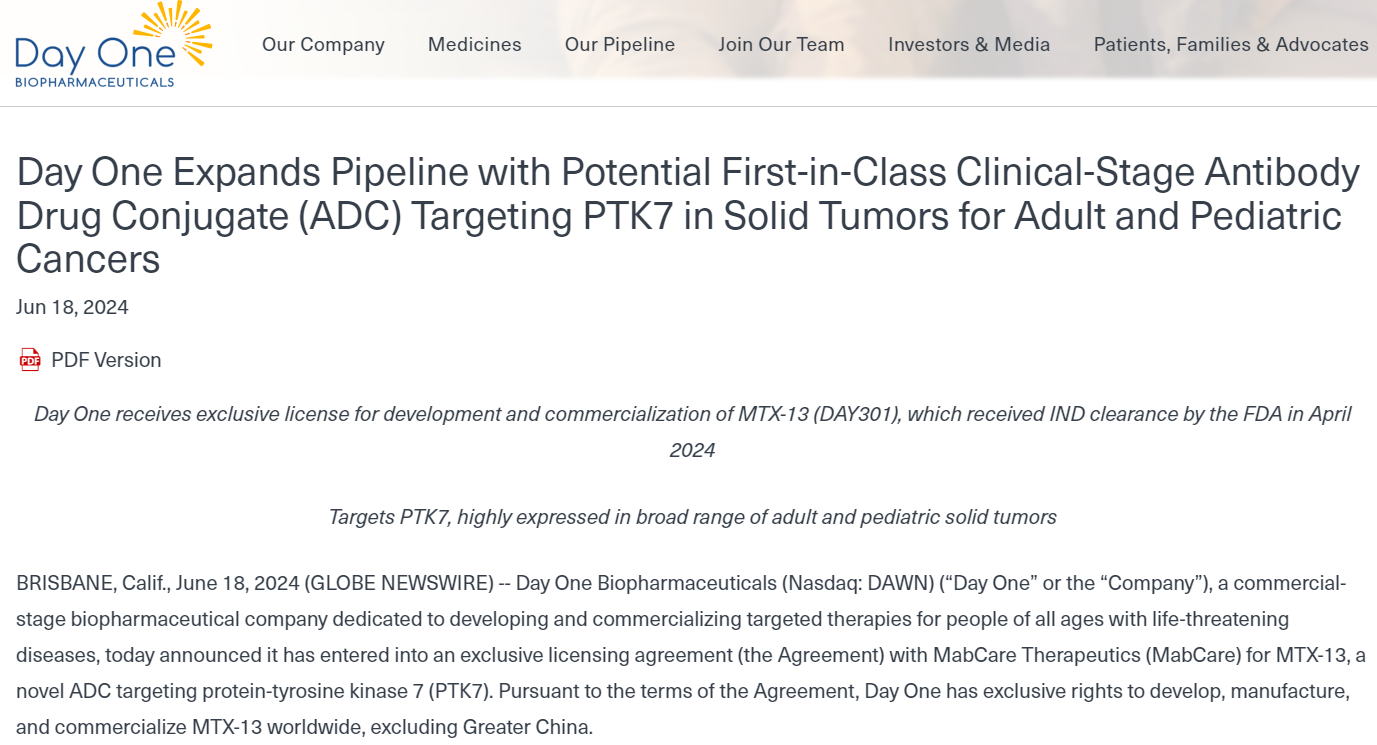1377x745 pixels.
Task: Open Investors & Media menu
Action: (968, 45)
